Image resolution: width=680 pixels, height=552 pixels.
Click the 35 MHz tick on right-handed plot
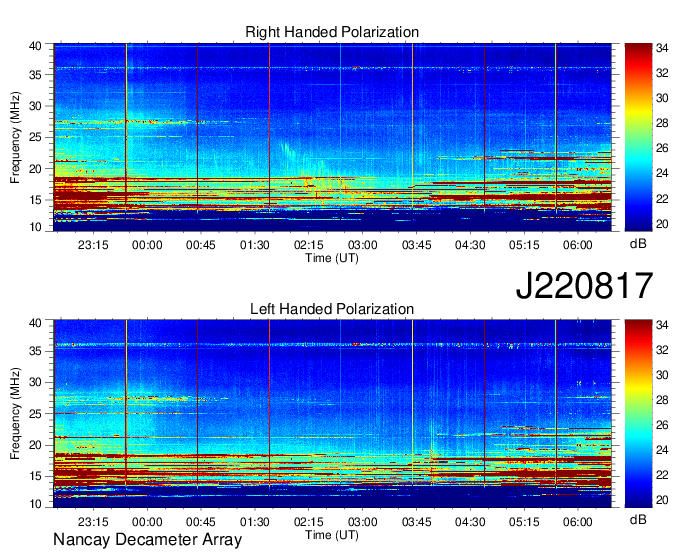pos(35,75)
